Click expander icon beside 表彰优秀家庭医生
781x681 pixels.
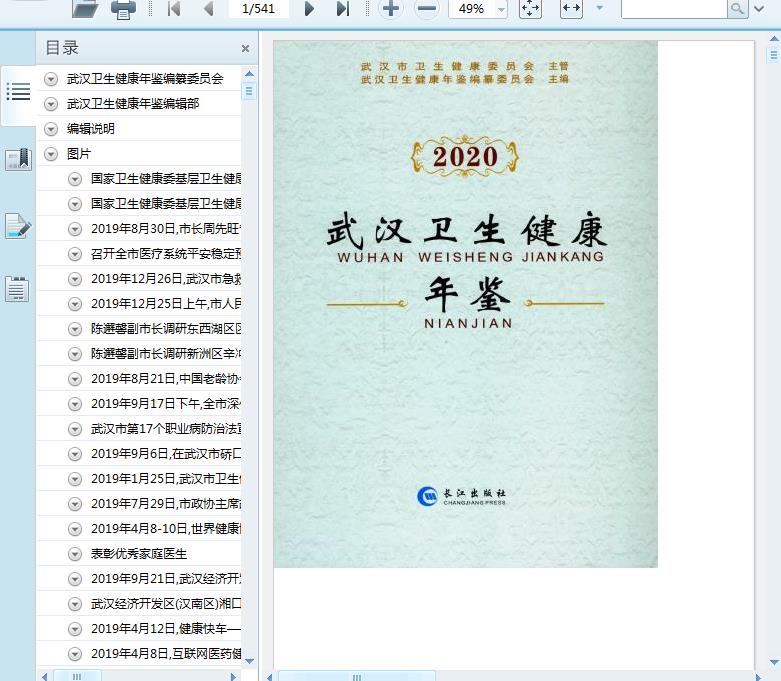click(x=75, y=553)
